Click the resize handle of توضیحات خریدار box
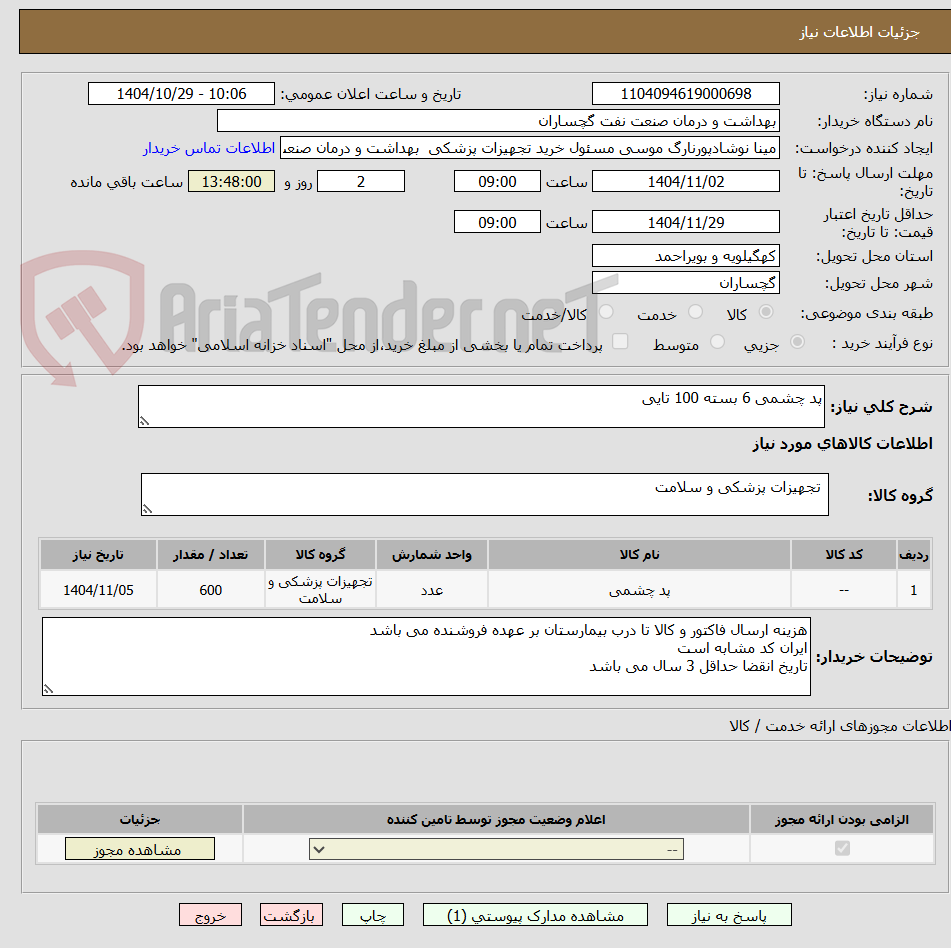The width and height of the screenshot is (951, 948). pos(49,688)
